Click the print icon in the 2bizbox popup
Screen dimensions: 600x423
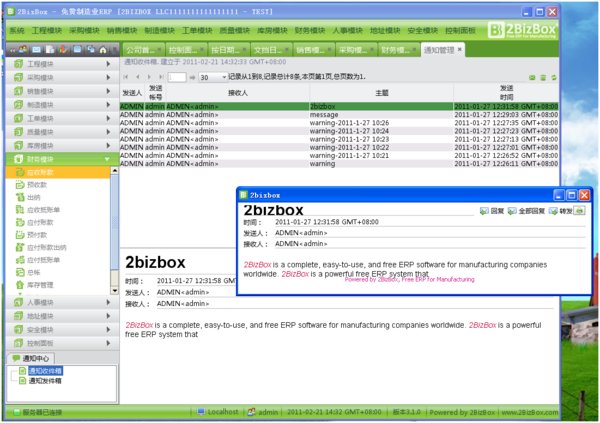point(580,211)
